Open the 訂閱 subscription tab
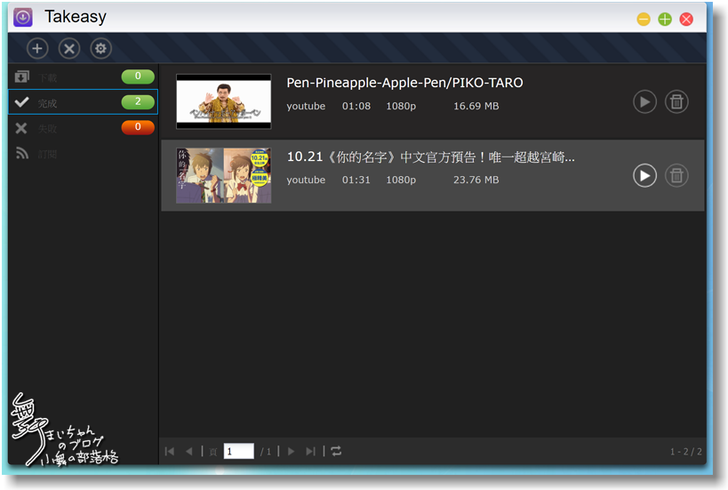The width and height of the screenshot is (728, 490). pyautogui.click(x=83, y=153)
